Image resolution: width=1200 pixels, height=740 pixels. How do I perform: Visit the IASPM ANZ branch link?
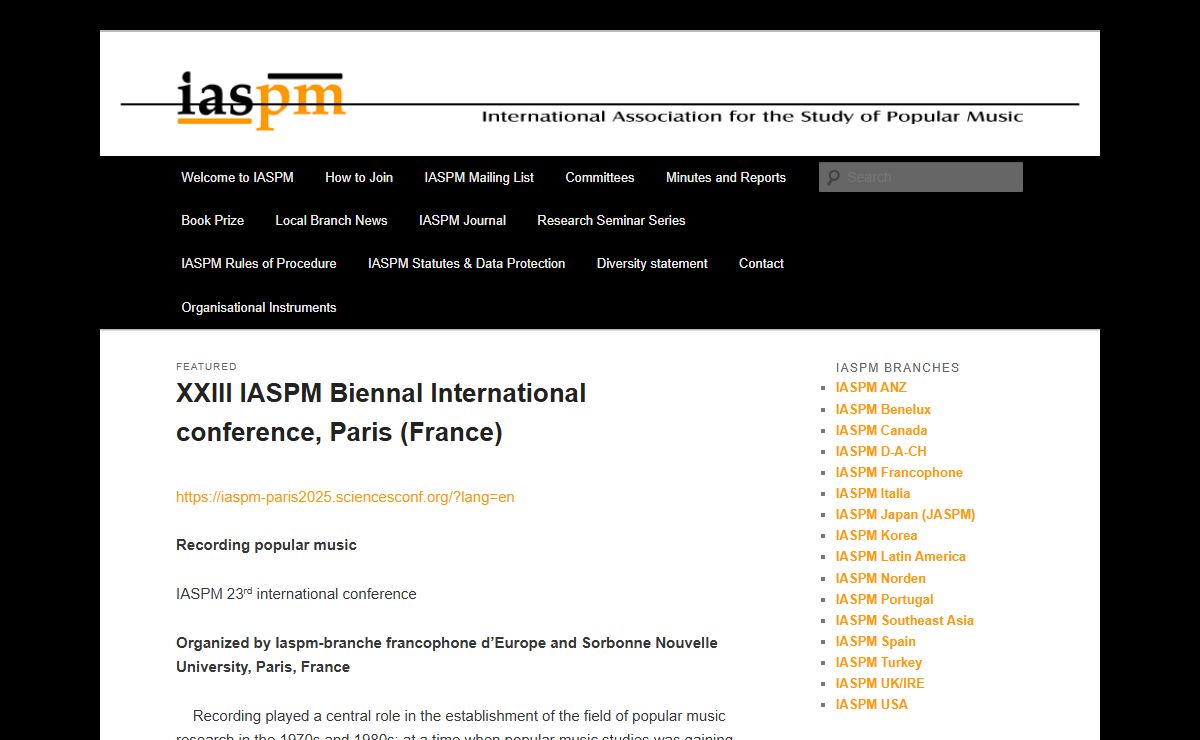tap(871, 387)
